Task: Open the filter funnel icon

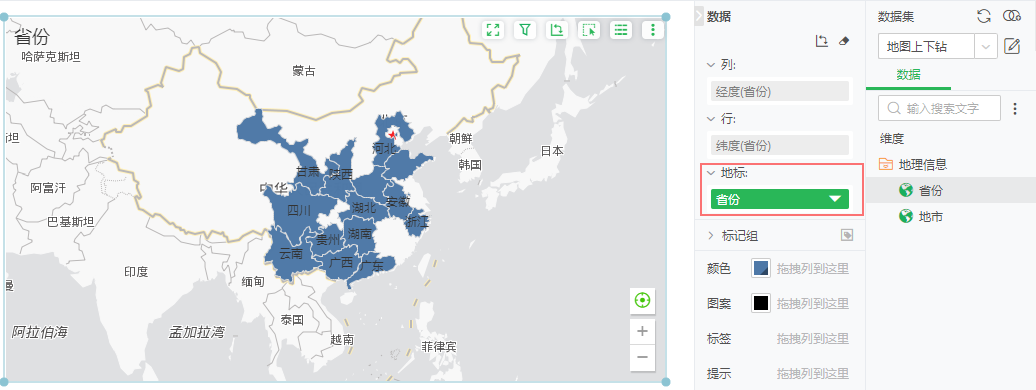Action: 525,30
